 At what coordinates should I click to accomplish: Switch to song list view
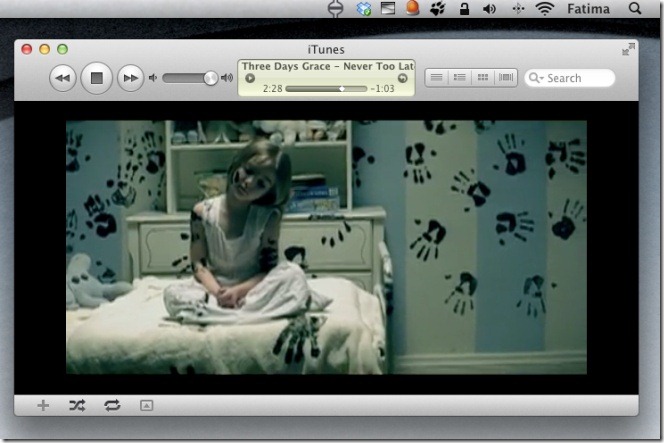coord(437,78)
